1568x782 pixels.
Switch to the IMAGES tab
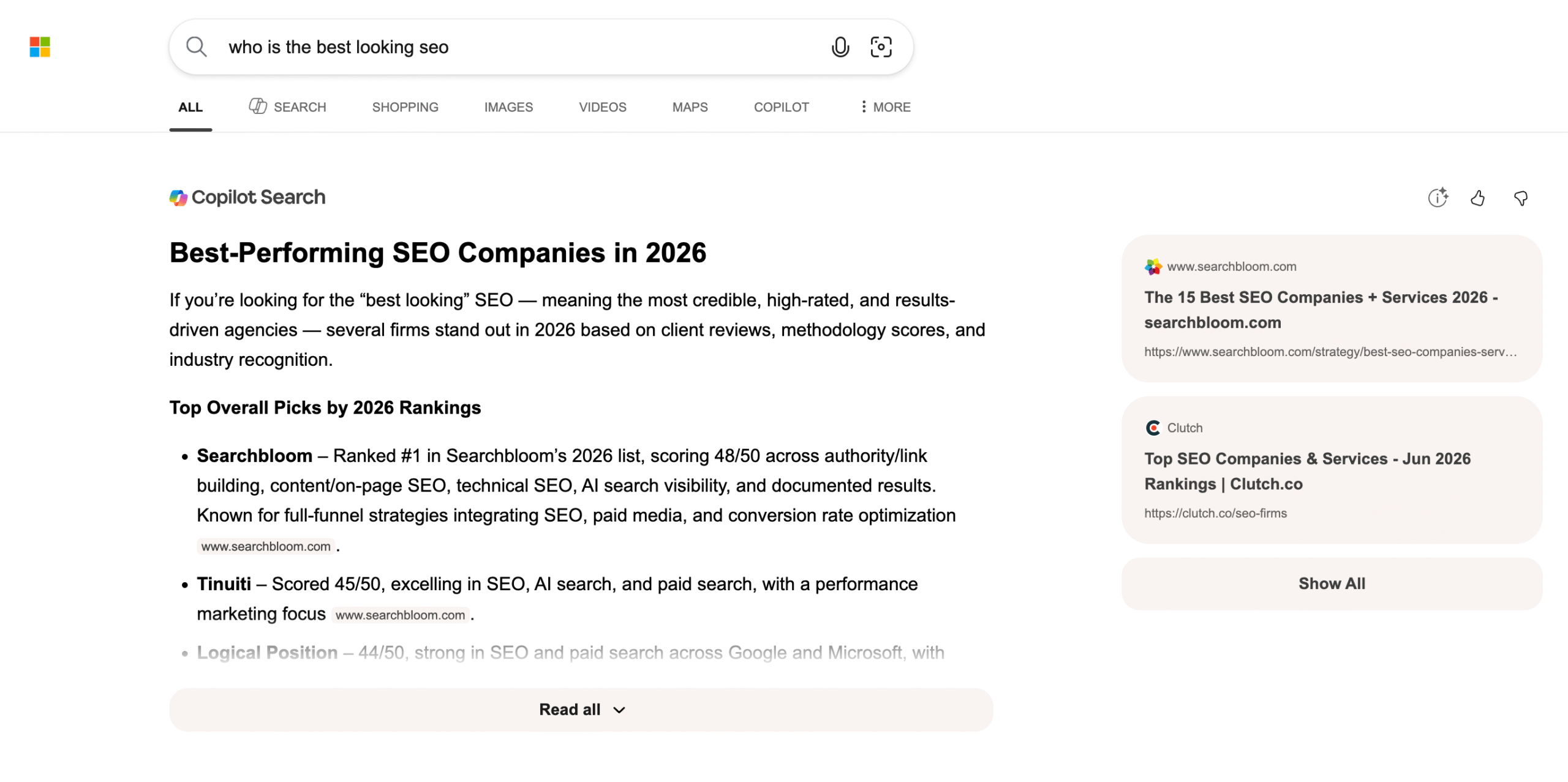pyautogui.click(x=508, y=107)
